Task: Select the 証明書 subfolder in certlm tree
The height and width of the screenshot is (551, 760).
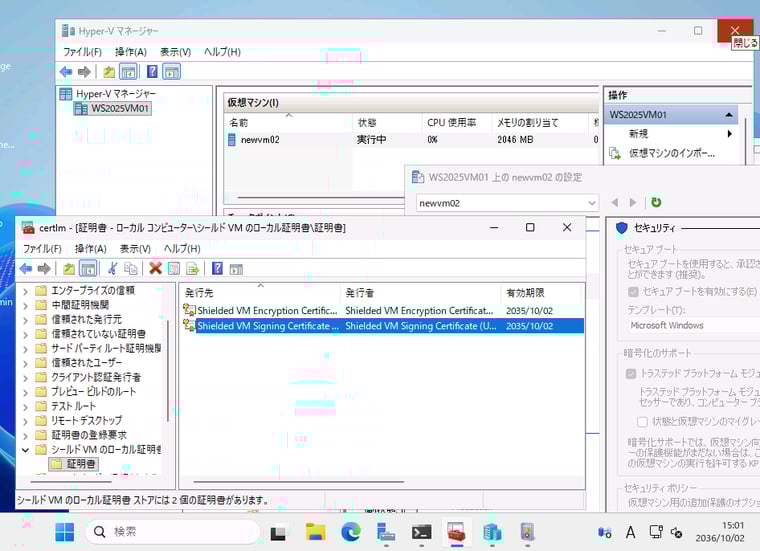Action: tap(74, 464)
